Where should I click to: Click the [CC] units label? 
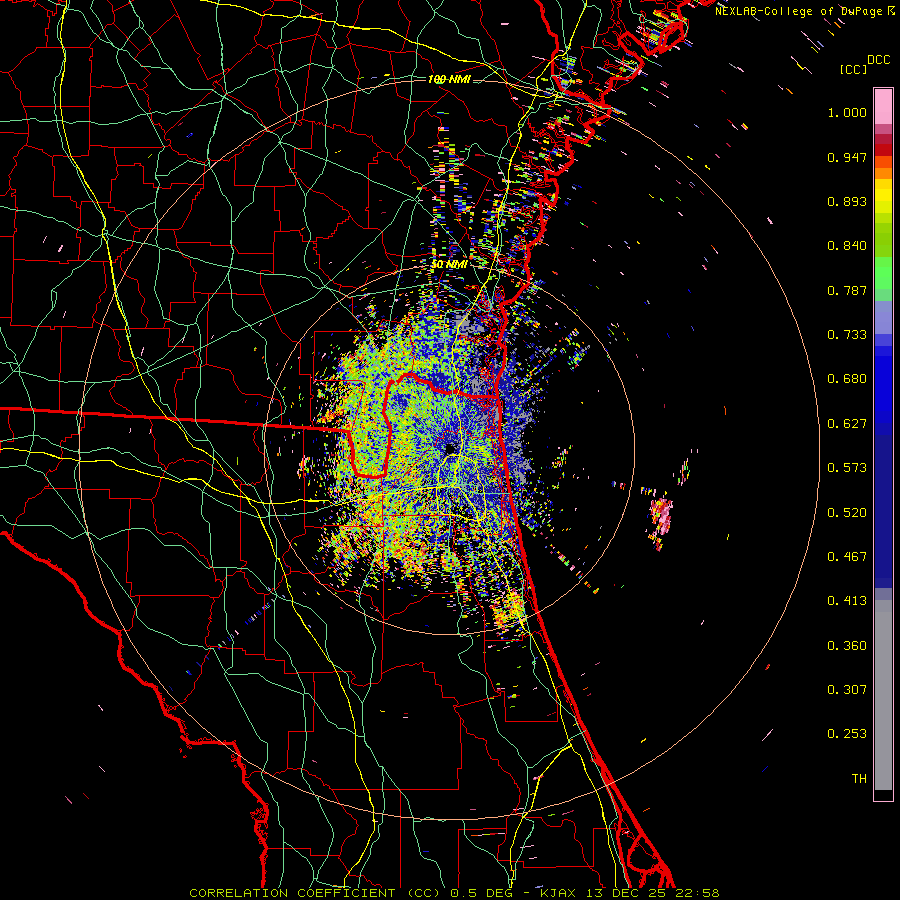pyautogui.click(x=853, y=69)
